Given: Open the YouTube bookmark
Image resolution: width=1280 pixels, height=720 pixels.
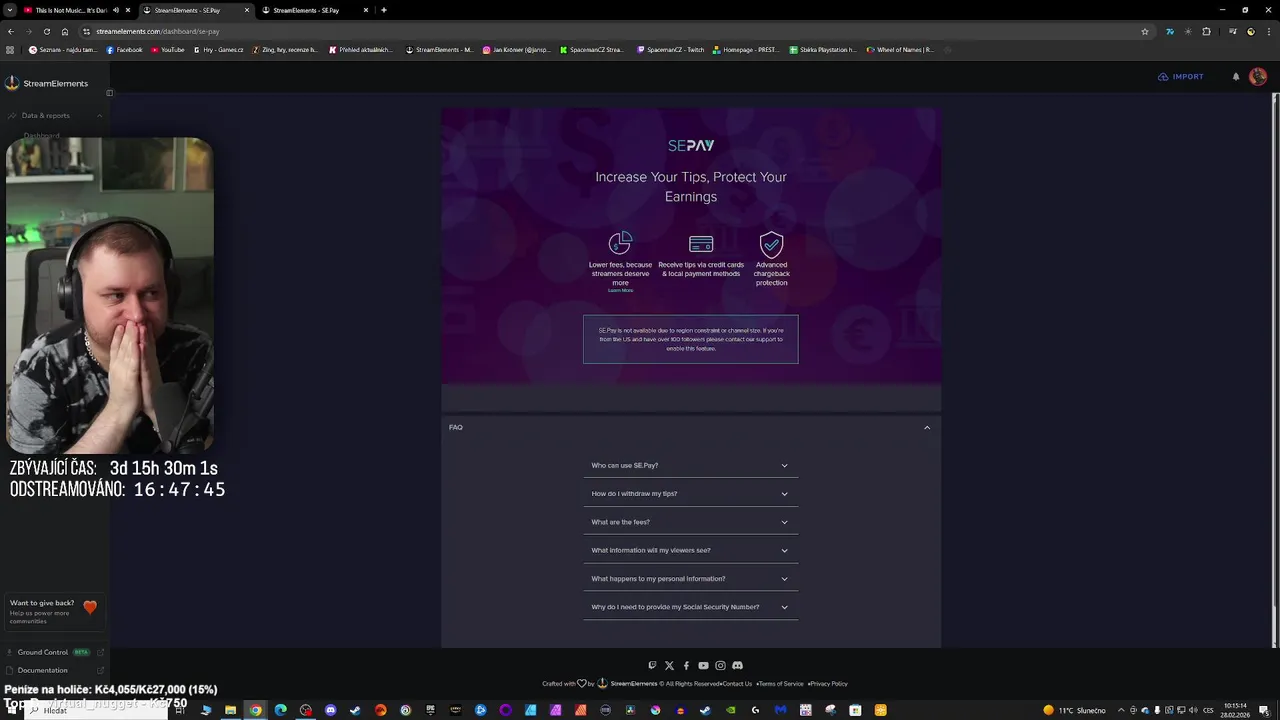Looking at the screenshot, I should coord(167,49).
